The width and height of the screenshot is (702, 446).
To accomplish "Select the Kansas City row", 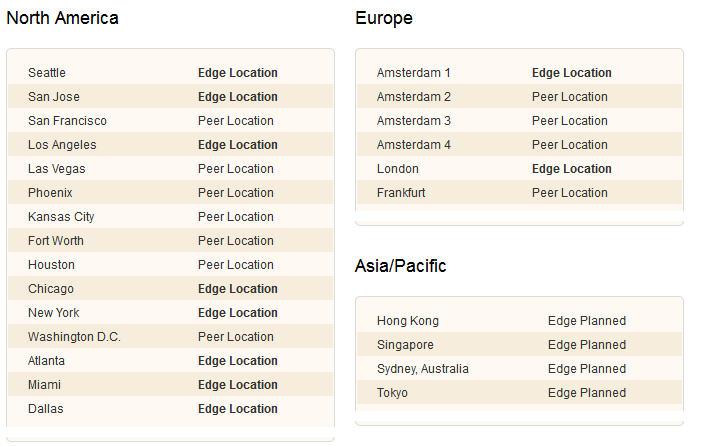I will coord(170,217).
